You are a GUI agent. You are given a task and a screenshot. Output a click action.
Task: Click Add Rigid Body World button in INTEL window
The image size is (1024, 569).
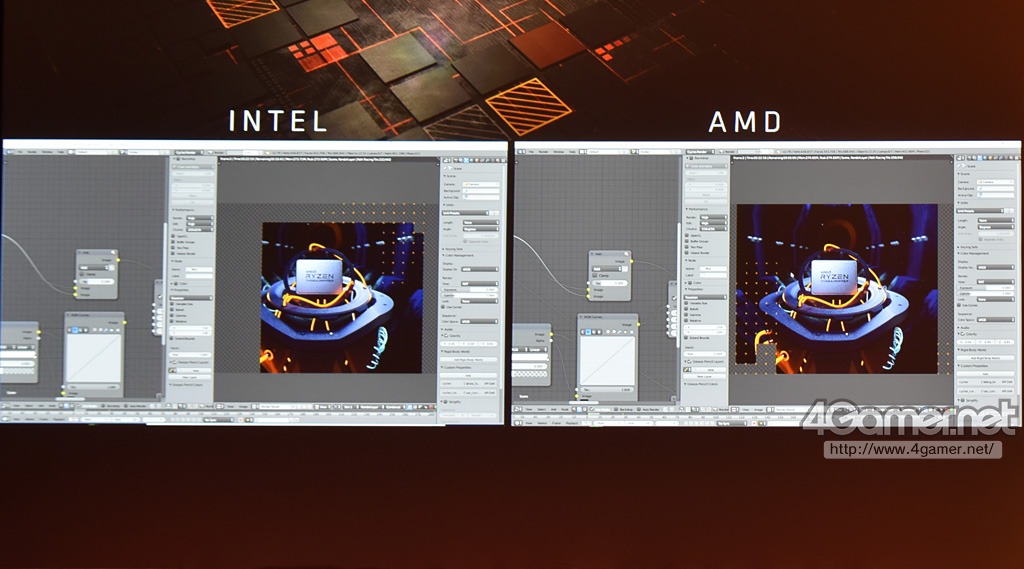(x=468, y=359)
